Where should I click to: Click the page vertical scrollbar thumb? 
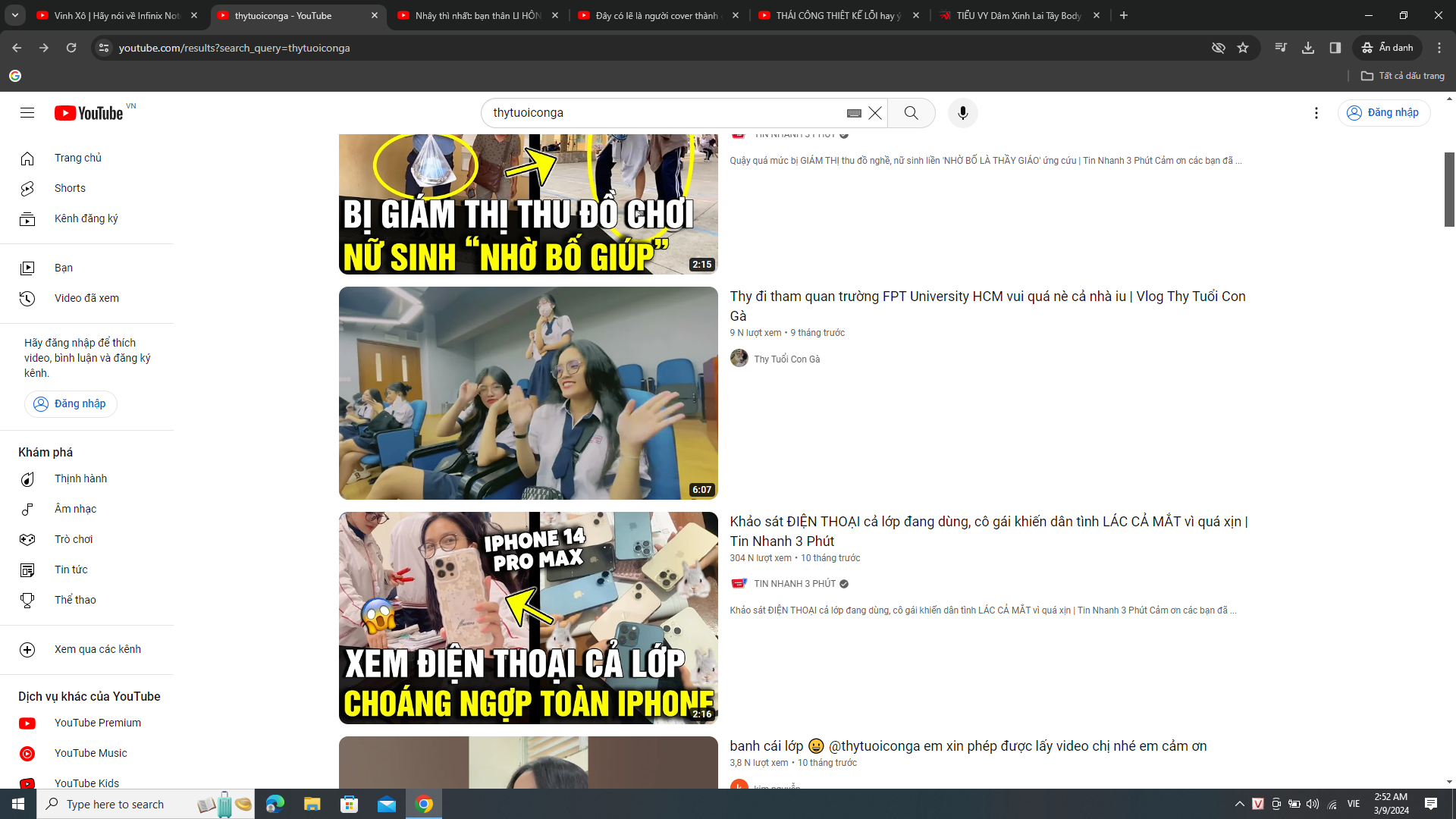tap(1449, 190)
